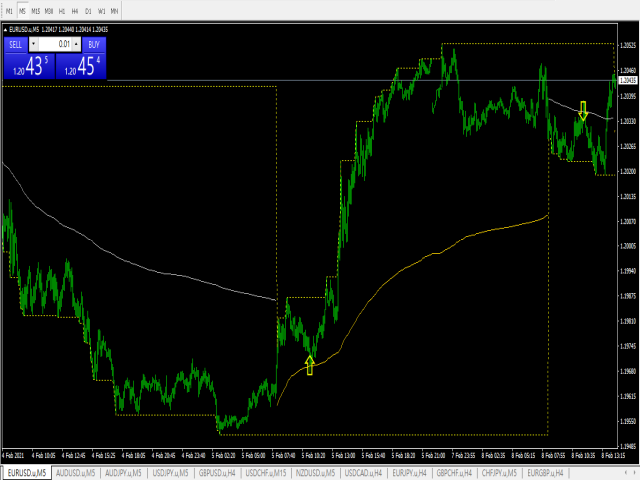This screenshot has width=640, height=480.
Task: Click the '4 Feb 2021' time axis label
Action: click(x=13, y=455)
